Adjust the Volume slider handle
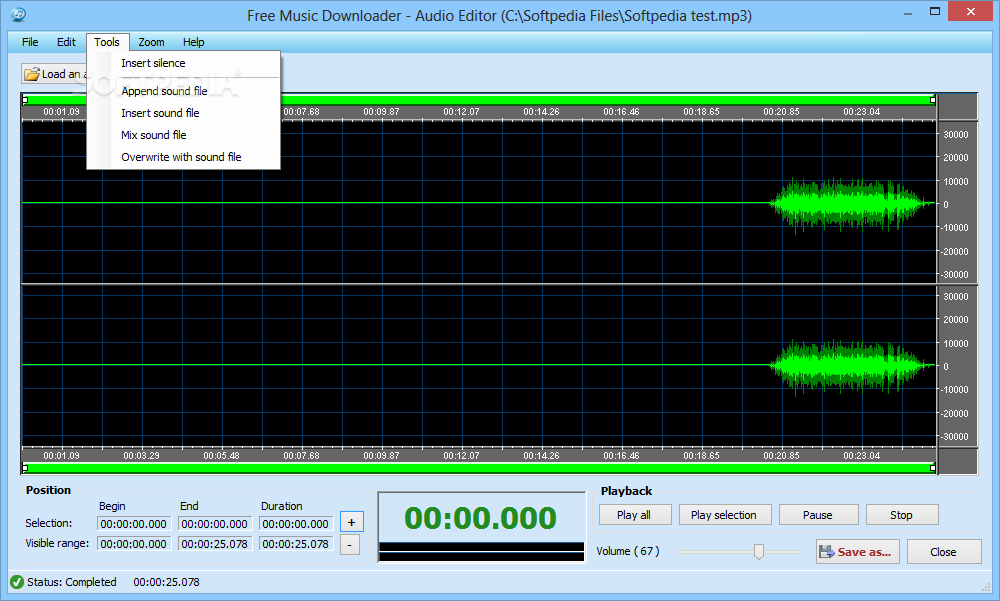 [759, 551]
